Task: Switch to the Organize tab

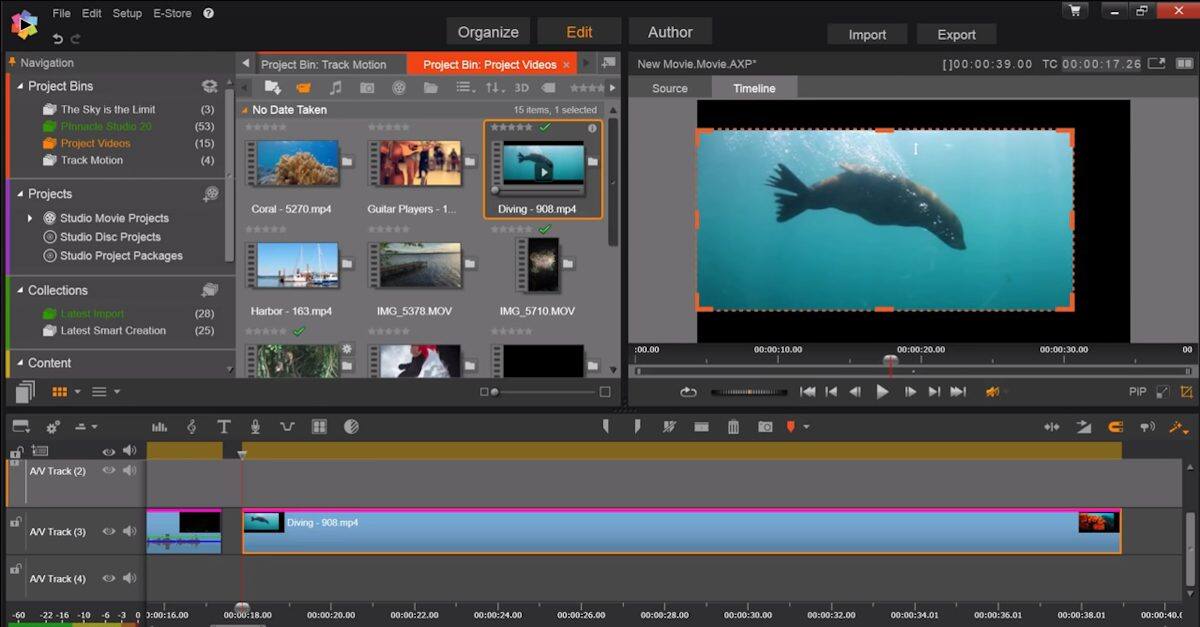Action: [x=487, y=31]
